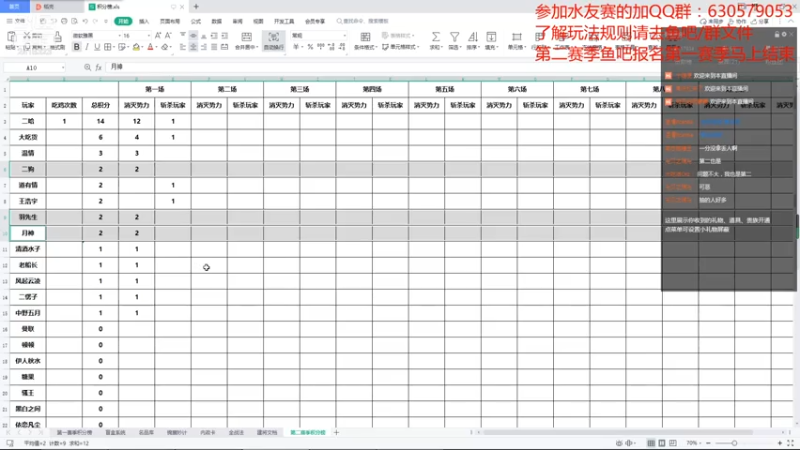This screenshot has width=800, height=450.
Task: Toggle bold formatting in the ribbon
Action: 77,47
